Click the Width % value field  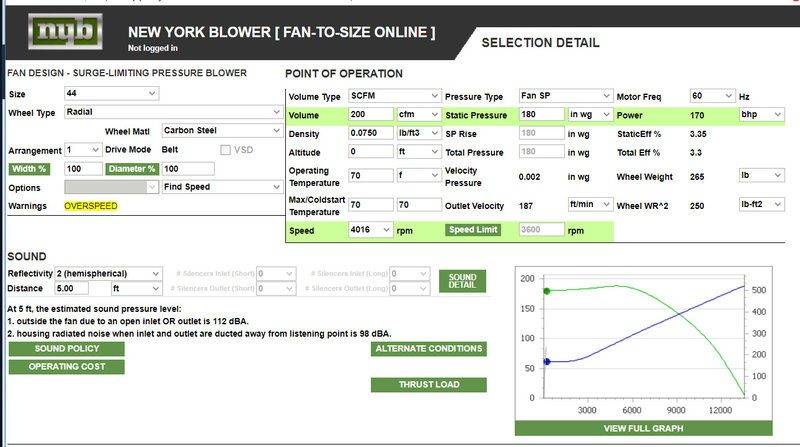(83, 169)
